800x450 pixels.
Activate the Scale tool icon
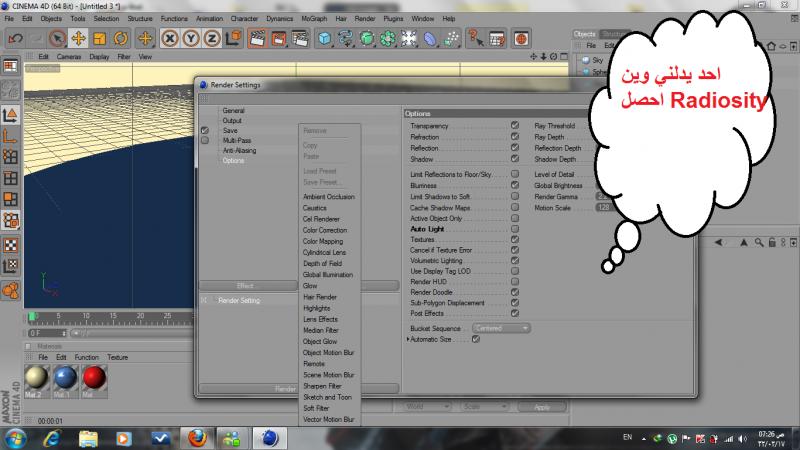(x=99, y=38)
